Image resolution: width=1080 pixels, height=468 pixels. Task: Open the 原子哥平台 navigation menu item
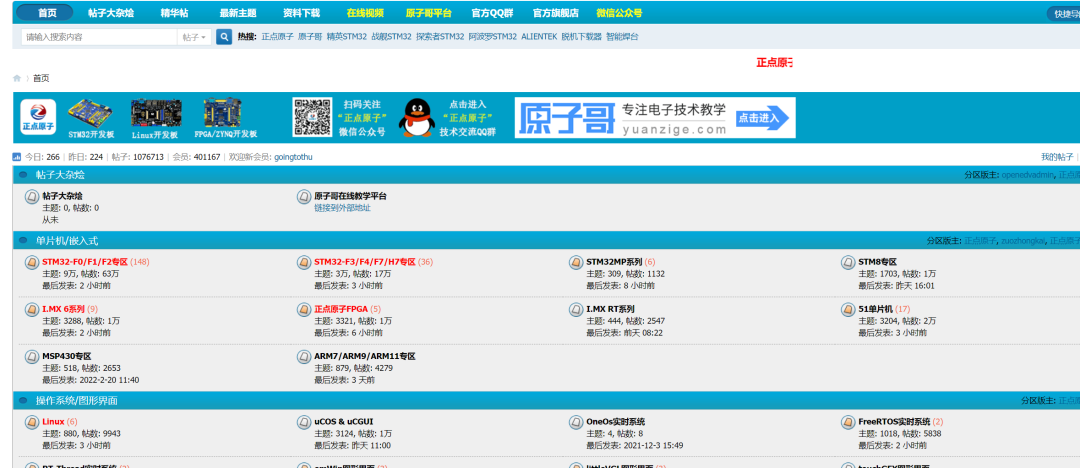click(428, 13)
